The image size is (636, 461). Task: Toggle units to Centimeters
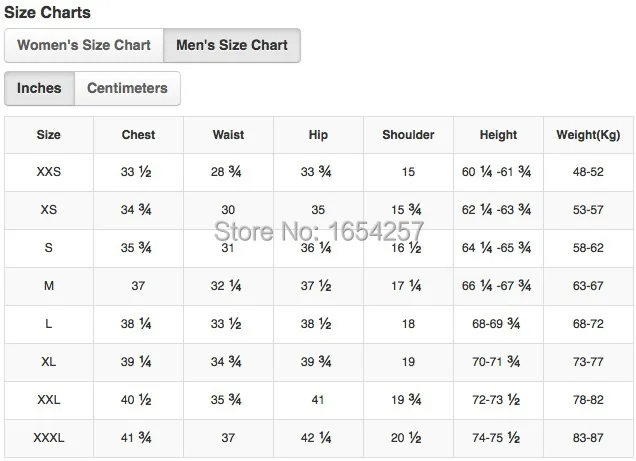(127, 88)
